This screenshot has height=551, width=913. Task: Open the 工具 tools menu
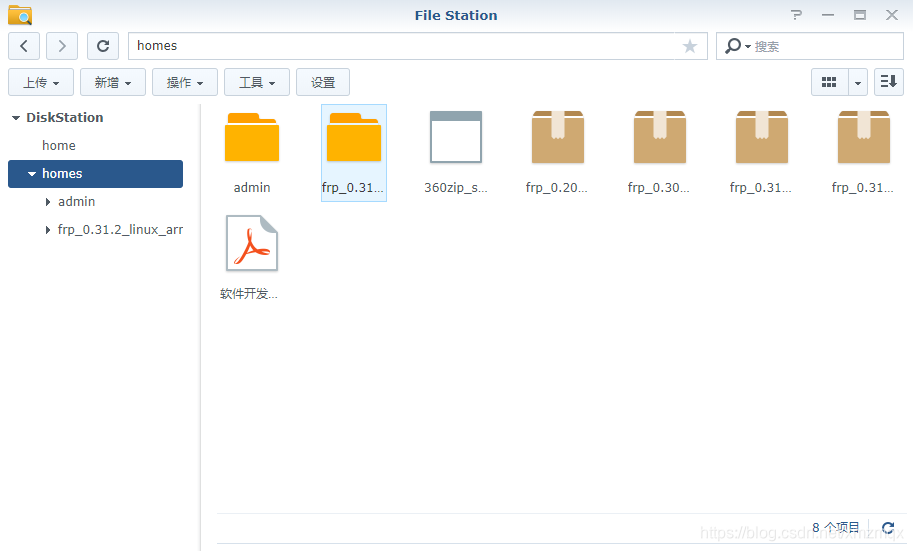[257, 82]
